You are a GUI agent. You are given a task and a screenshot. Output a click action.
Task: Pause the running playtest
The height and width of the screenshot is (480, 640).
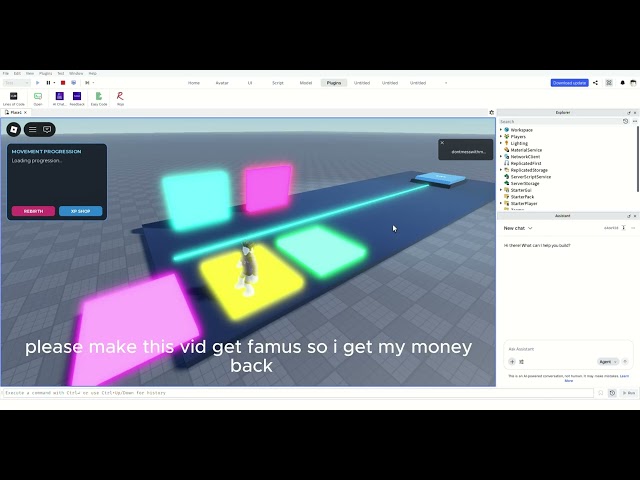coord(48,83)
